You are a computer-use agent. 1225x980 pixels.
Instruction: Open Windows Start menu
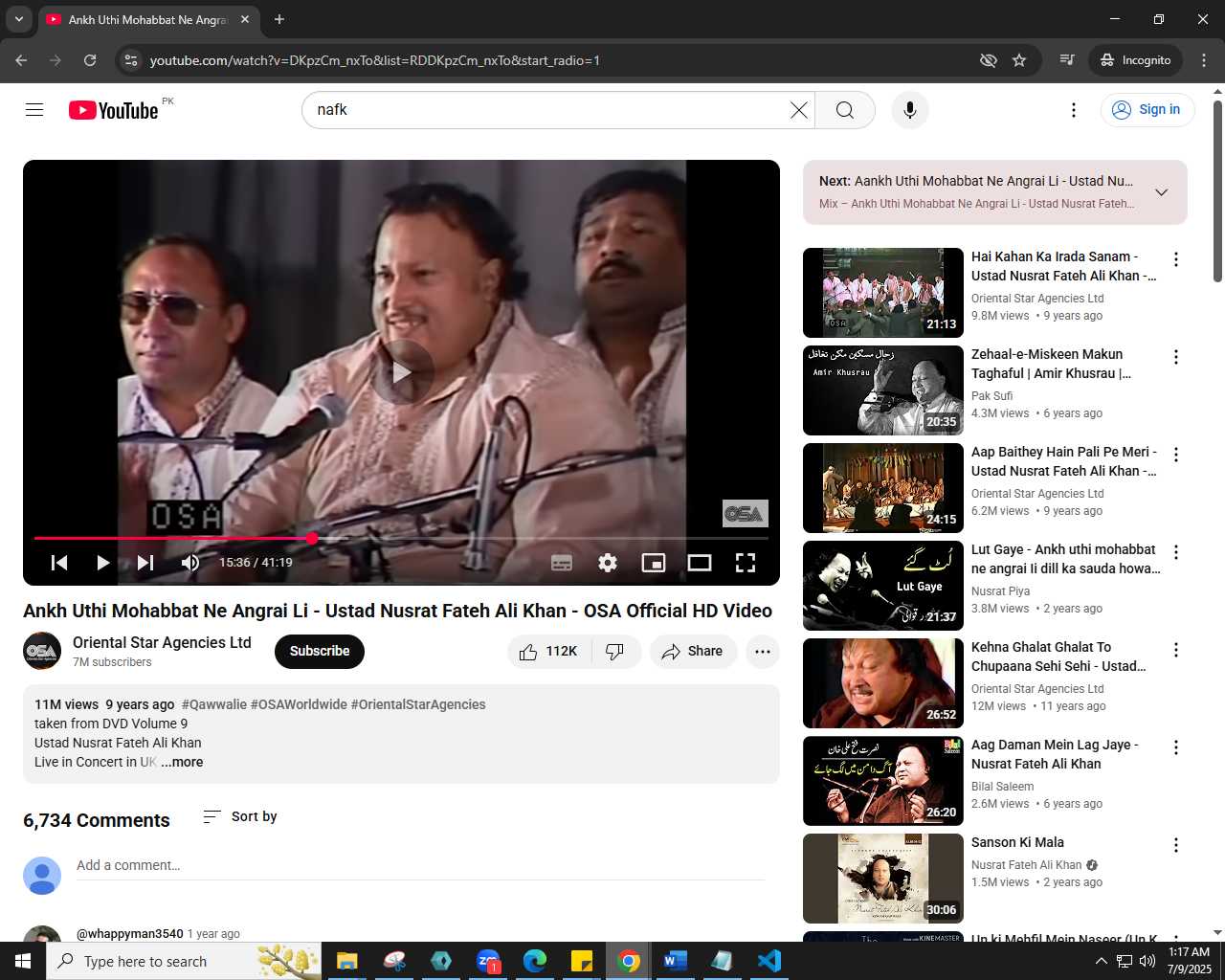pyautogui.click(x=23, y=961)
